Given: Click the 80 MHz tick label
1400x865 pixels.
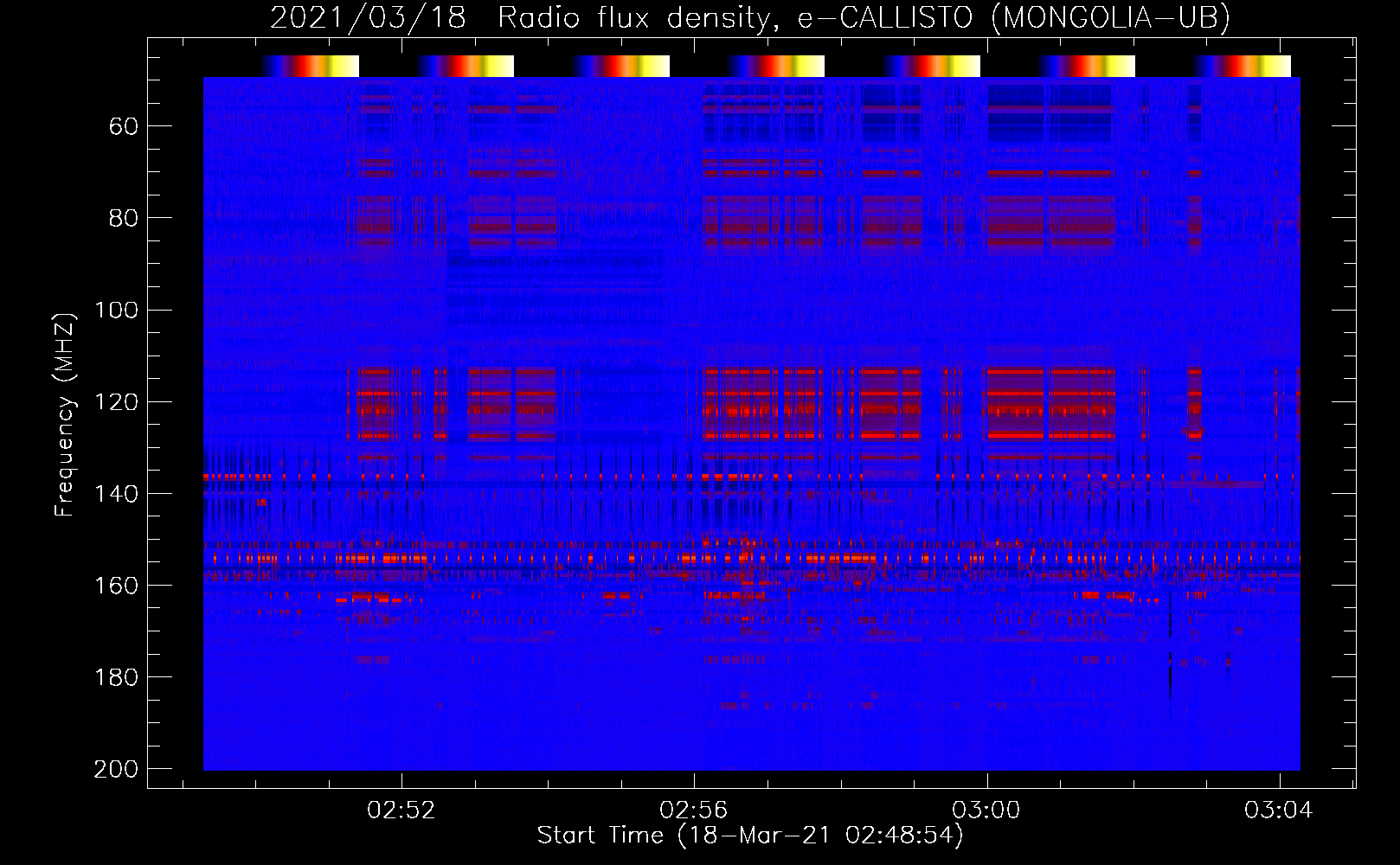Looking at the screenshot, I should coord(124,218).
